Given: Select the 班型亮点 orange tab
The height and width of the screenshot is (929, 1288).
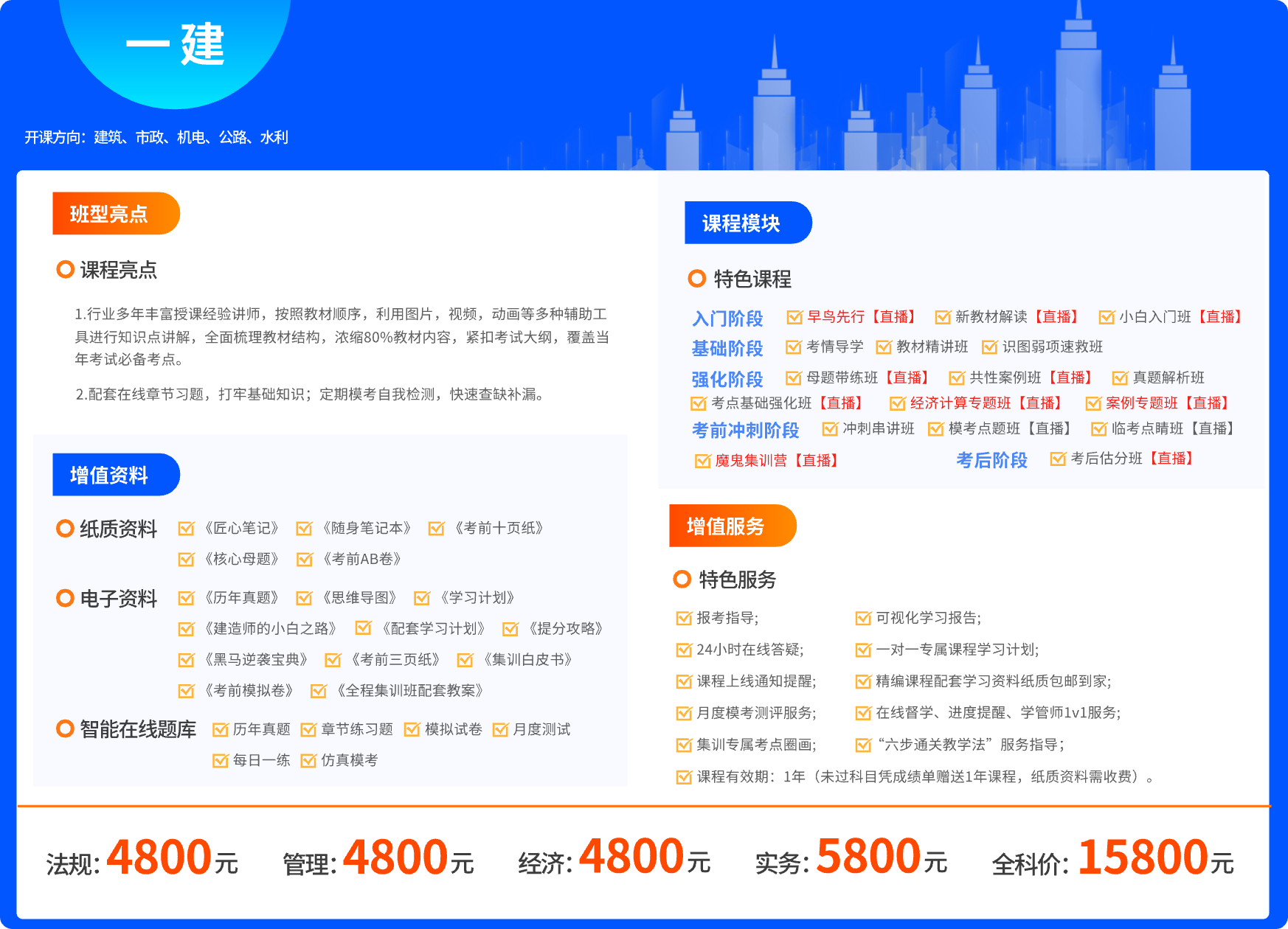Looking at the screenshot, I should point(116,214).
